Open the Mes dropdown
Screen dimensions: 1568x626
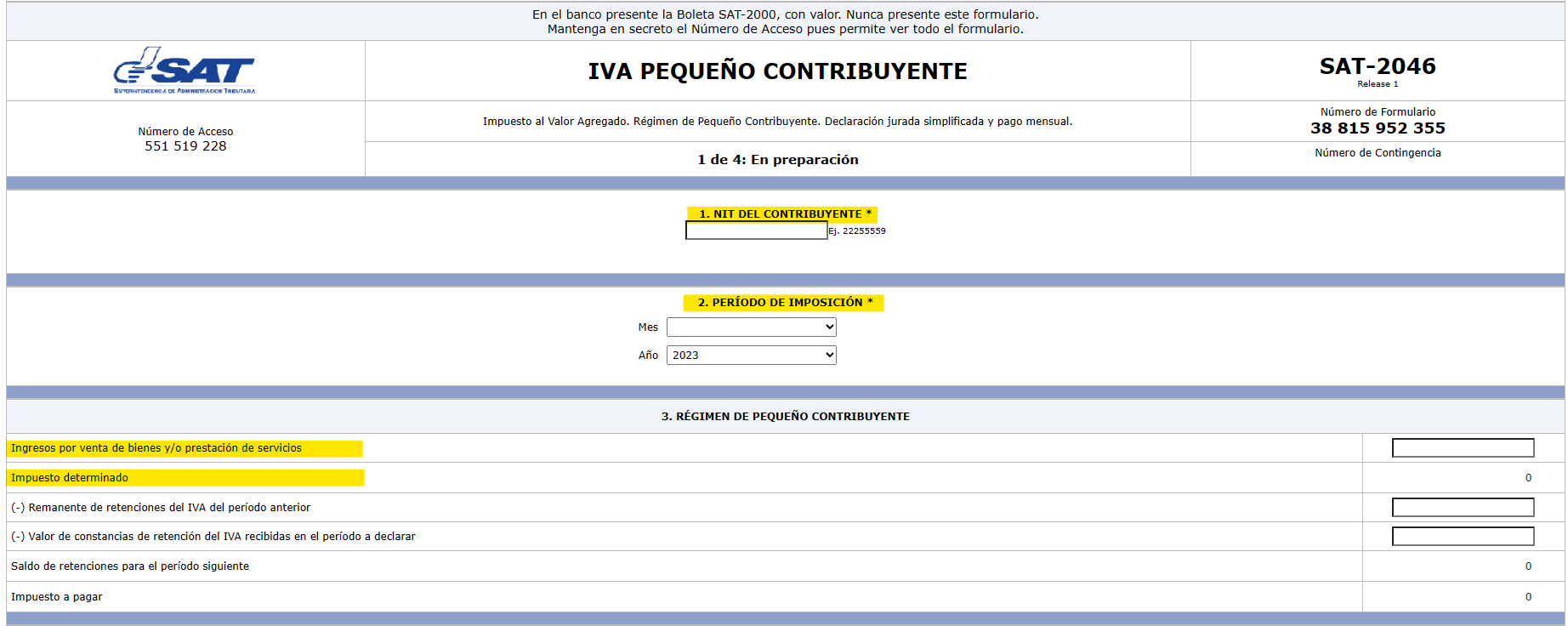click(752, 327)
